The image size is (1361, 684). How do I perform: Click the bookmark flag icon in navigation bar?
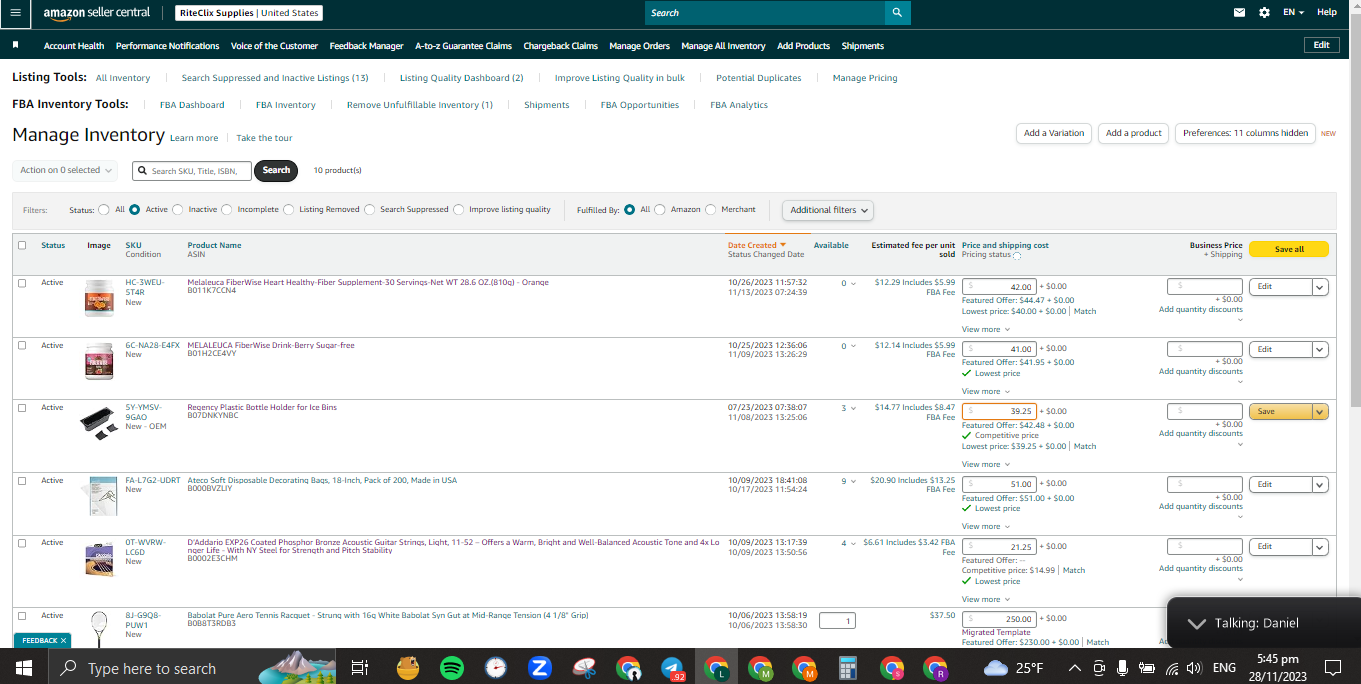[x=16, y=45]
